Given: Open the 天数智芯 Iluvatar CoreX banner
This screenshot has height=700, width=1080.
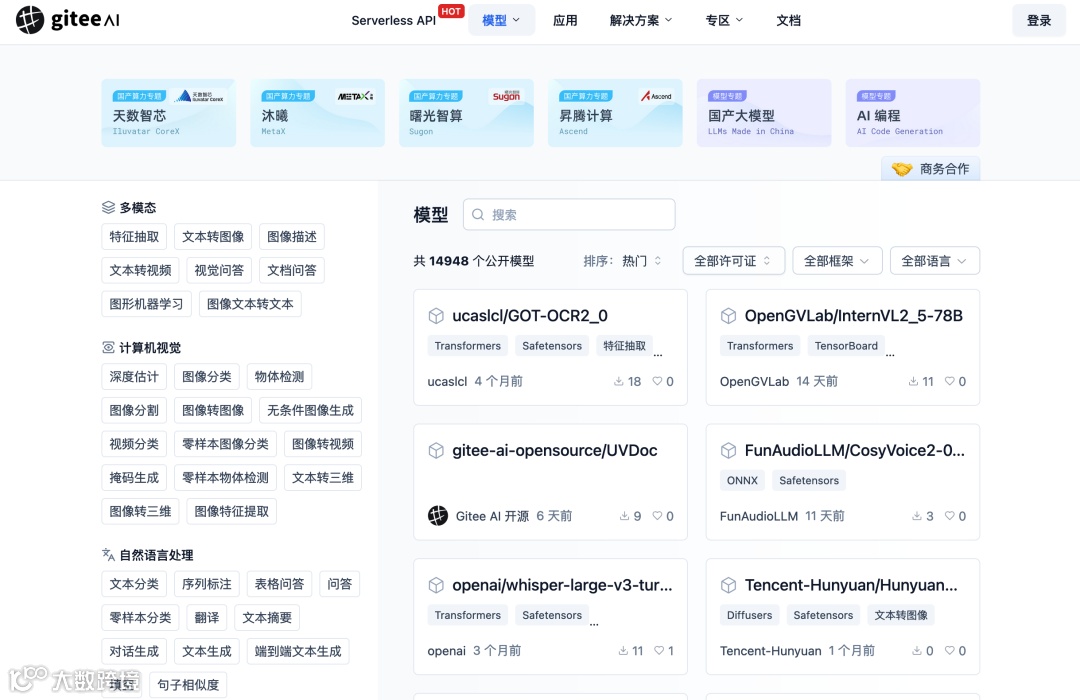Looking at the screenshot, I should coord(169,112).
